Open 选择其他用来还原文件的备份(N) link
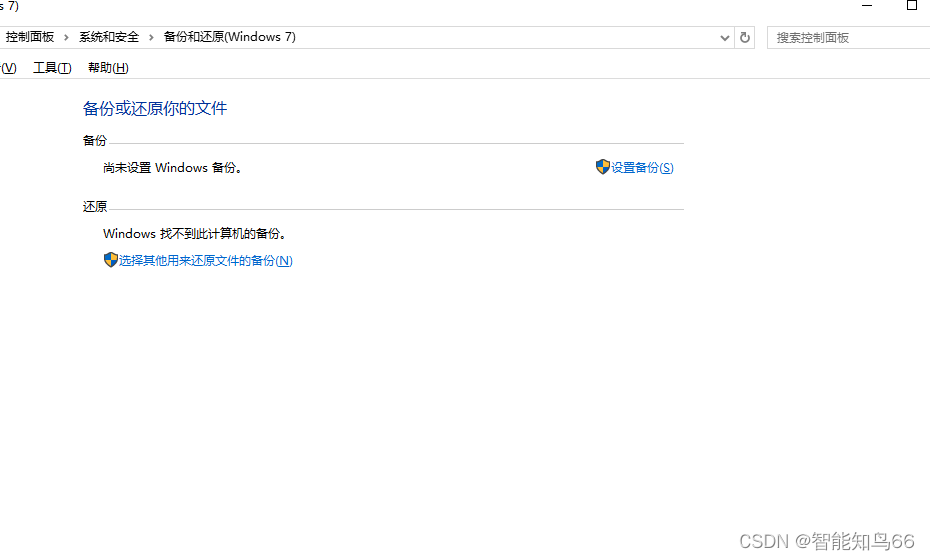The height and width of the screenshot is (560, 930). point(205,260)
